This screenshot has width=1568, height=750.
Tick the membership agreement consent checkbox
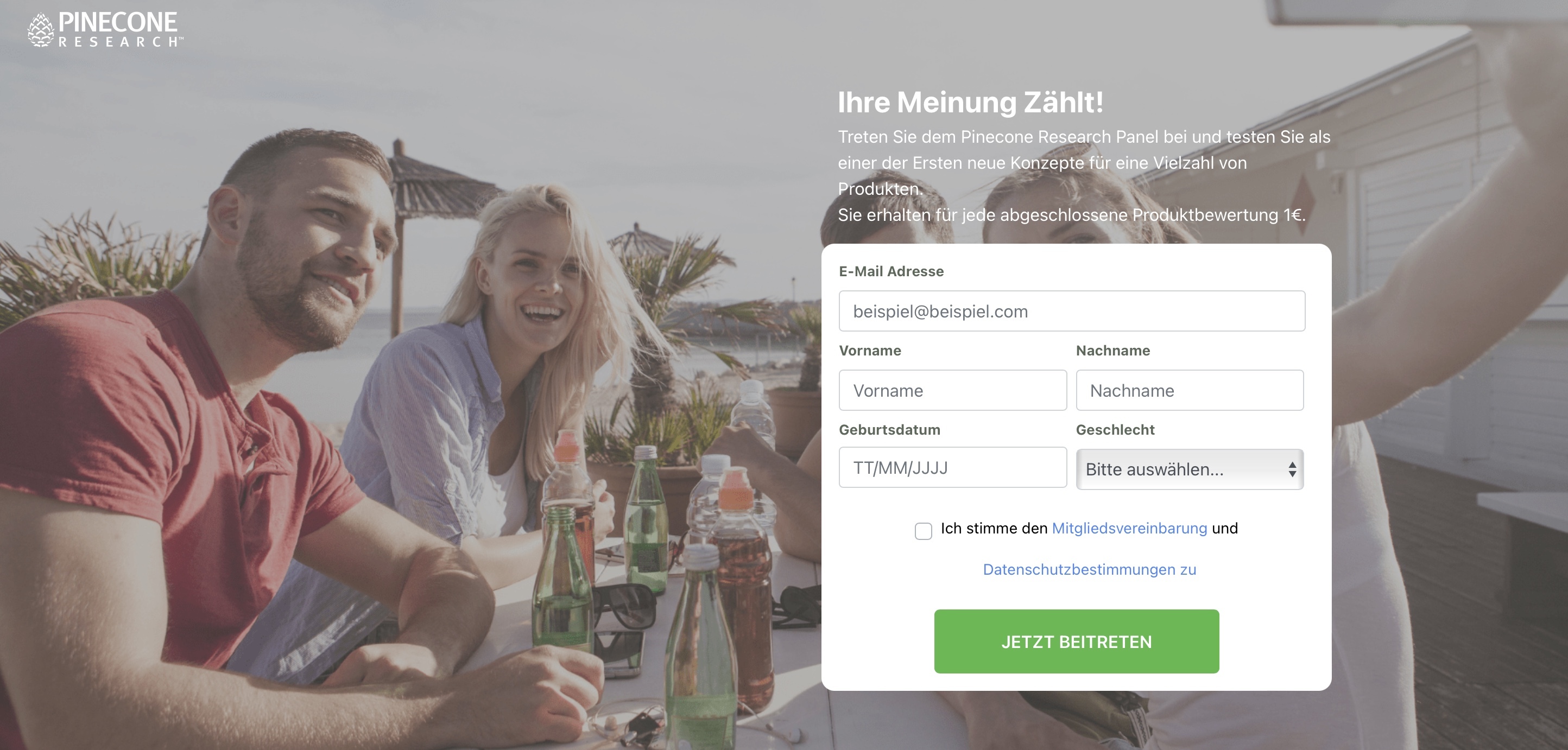923,530
